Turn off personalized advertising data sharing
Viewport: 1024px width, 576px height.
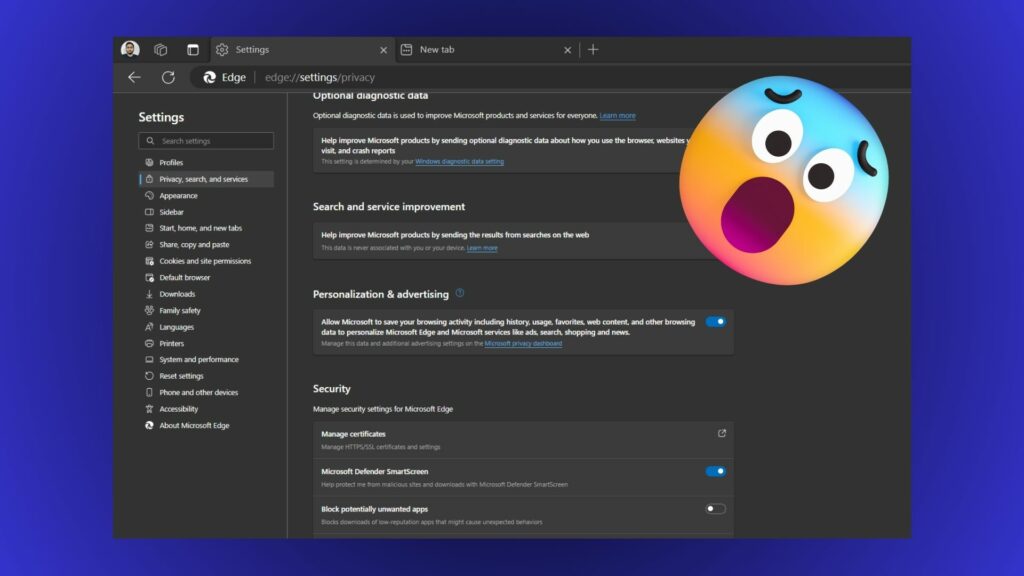pyautogui.click(x=714, y=321)
